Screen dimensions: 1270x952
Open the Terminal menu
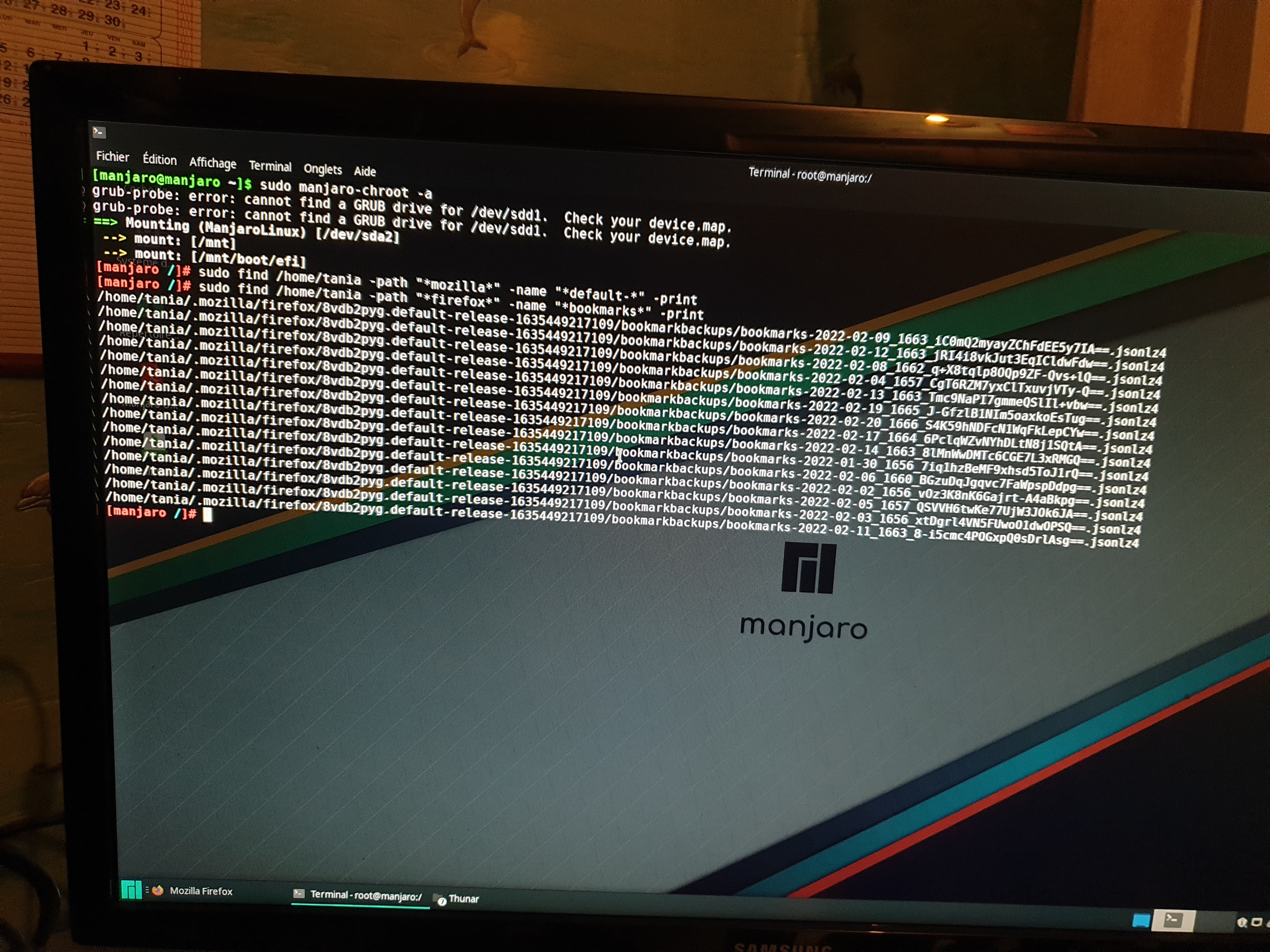coord(270,166)
